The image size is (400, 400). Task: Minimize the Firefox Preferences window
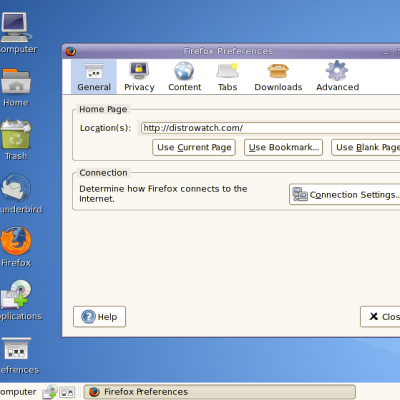[x=385, y=52]
